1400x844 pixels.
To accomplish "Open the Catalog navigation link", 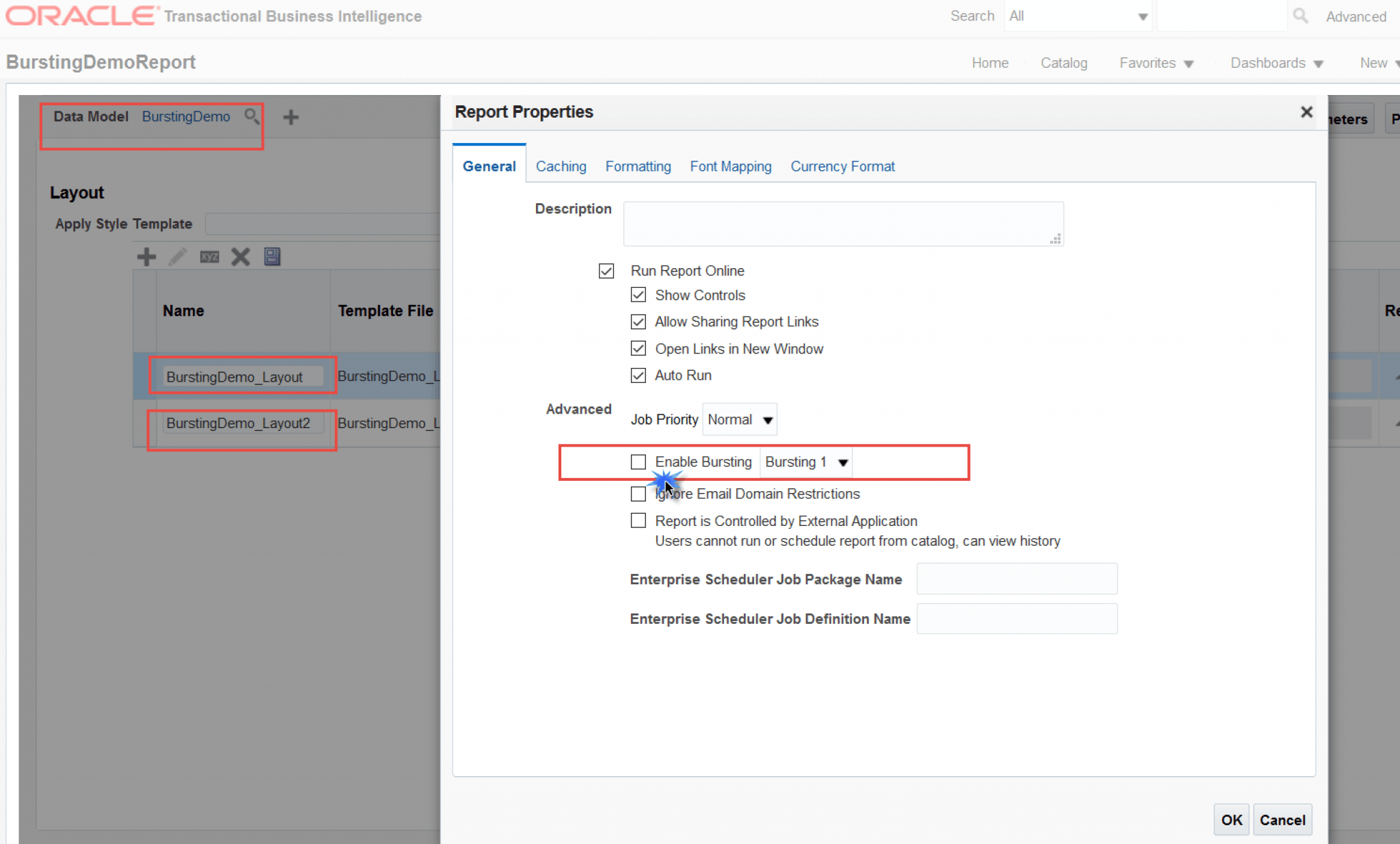I will click(x=1064, y=62).
